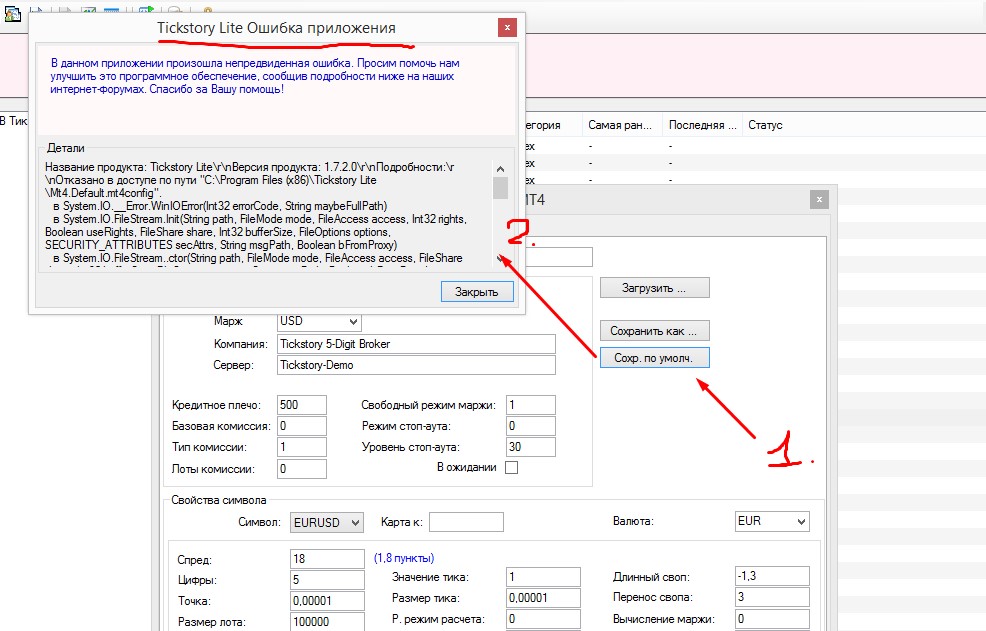The width and height of the screenshot is (986, 631).
Task: Click the Значение тика field
Action: click(543, 577)
